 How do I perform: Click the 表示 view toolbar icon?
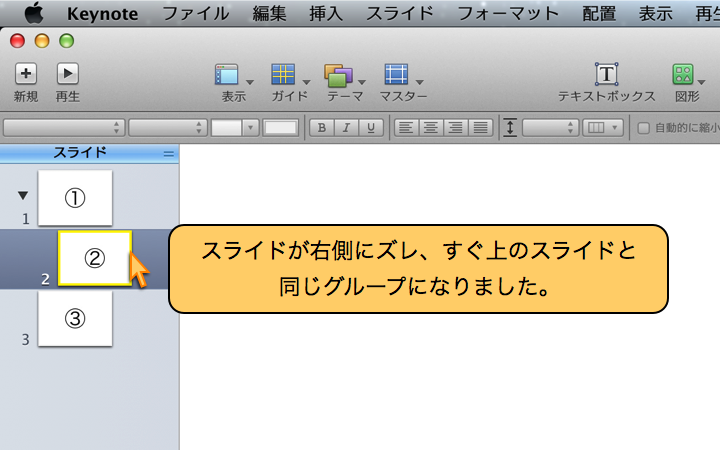point(226,74)
